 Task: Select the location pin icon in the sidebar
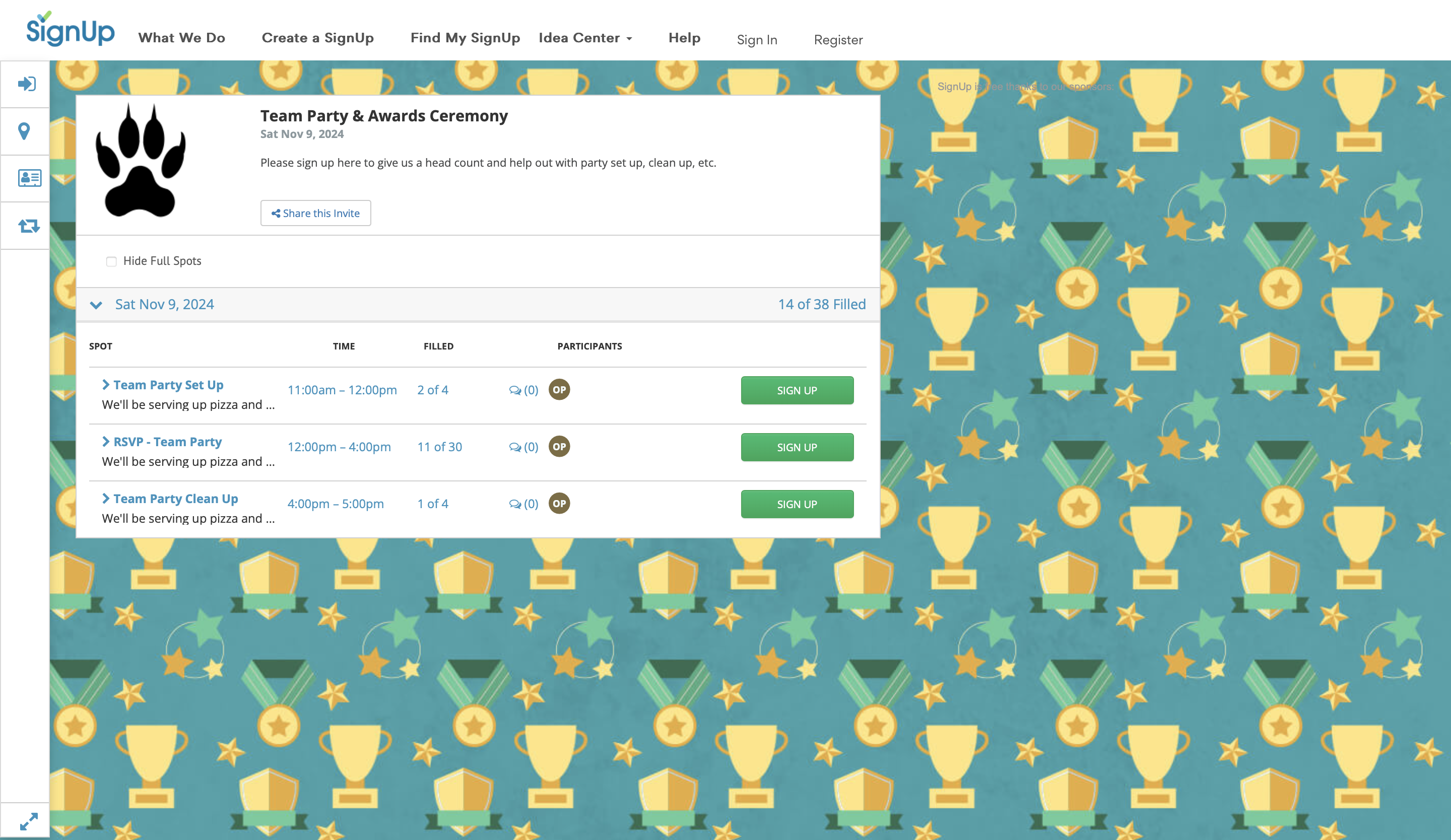pyautogui.click(x=25, y=131)
